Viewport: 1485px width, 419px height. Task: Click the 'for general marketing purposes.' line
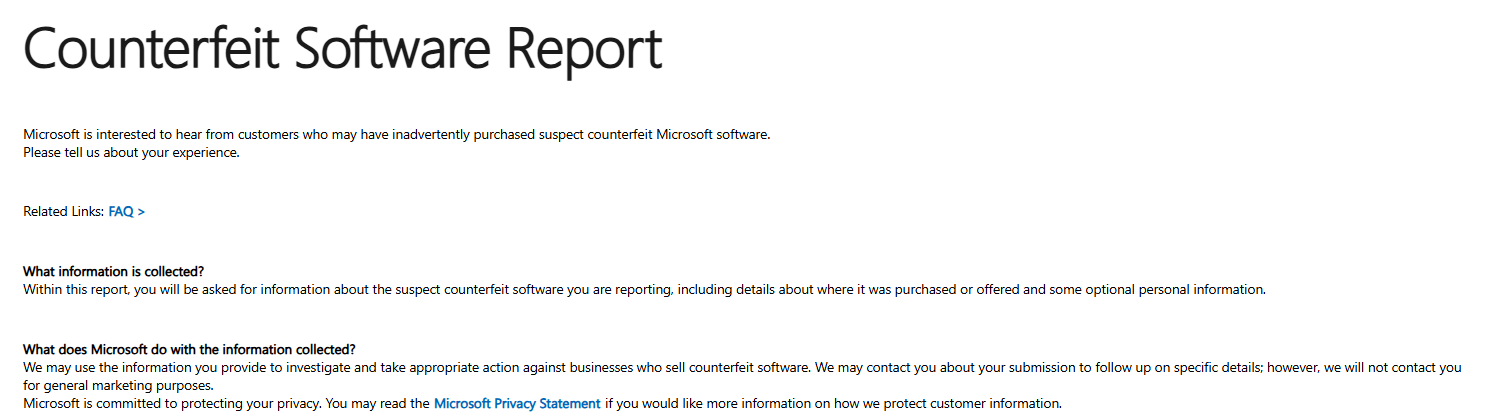118,386
